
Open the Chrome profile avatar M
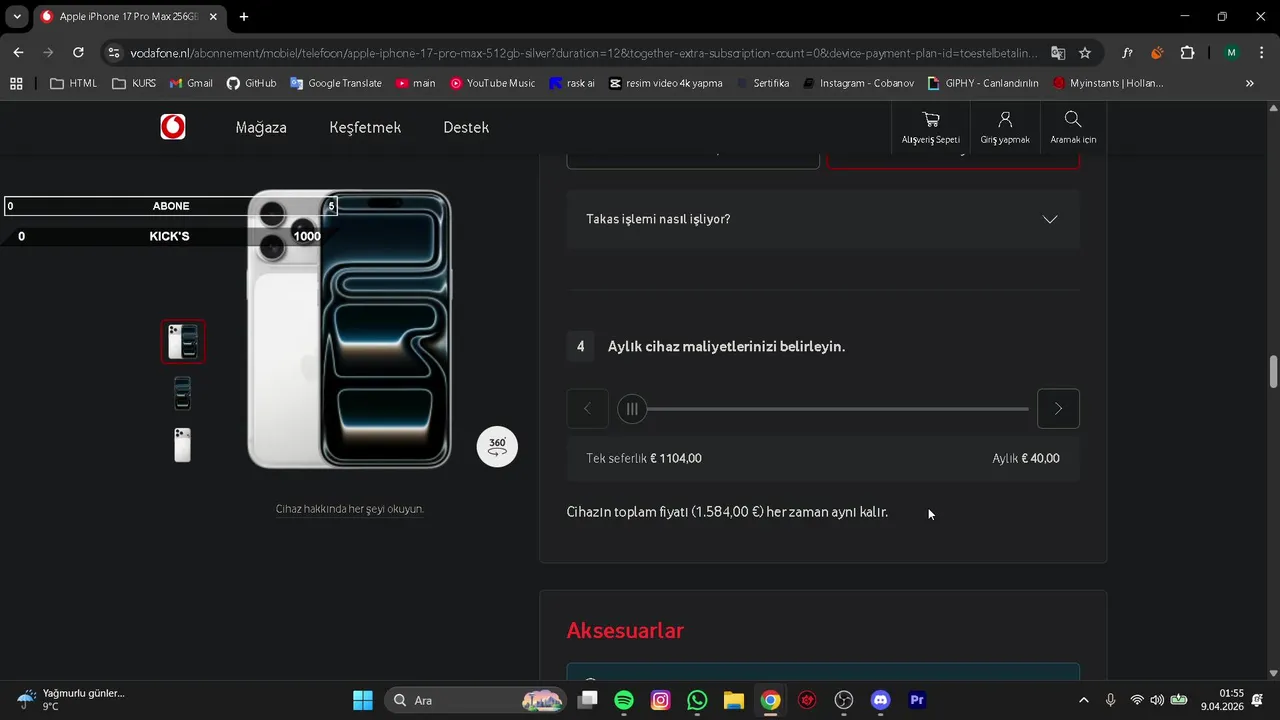pyautogui.click(x=1231, y=52)
